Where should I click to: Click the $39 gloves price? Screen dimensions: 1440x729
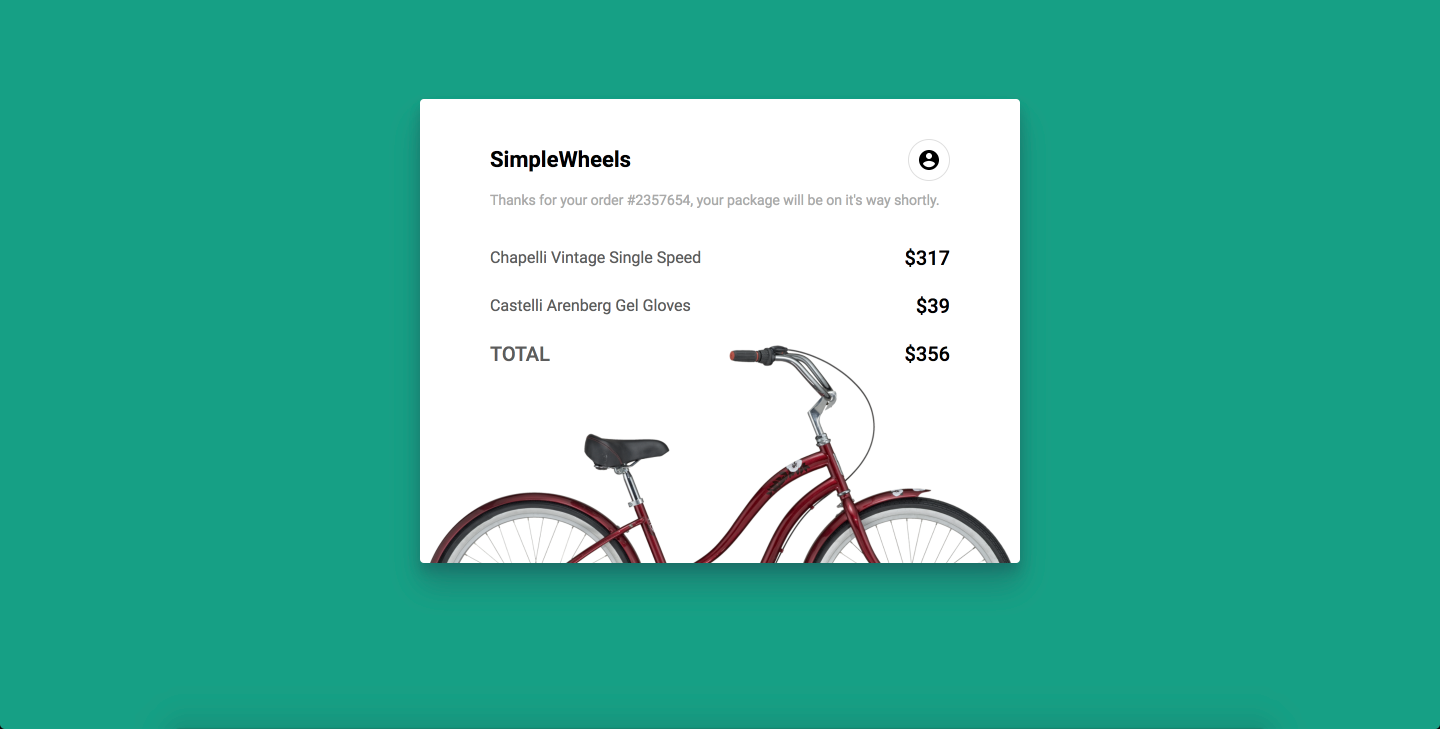[932, 306]
